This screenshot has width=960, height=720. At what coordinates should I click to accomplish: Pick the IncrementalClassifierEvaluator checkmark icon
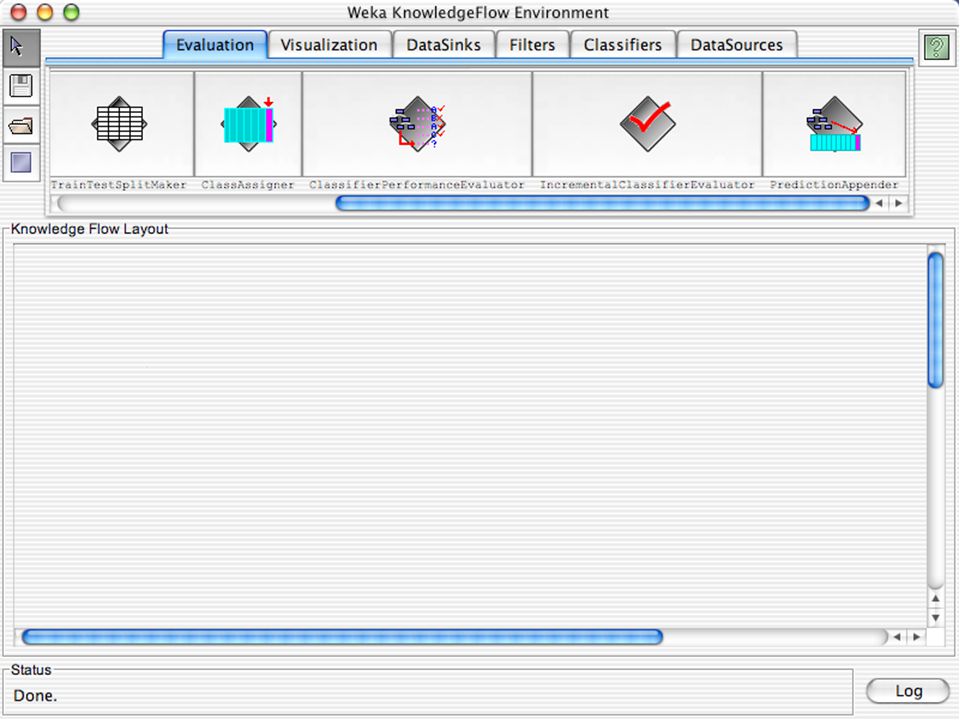(x=648, y=124)
